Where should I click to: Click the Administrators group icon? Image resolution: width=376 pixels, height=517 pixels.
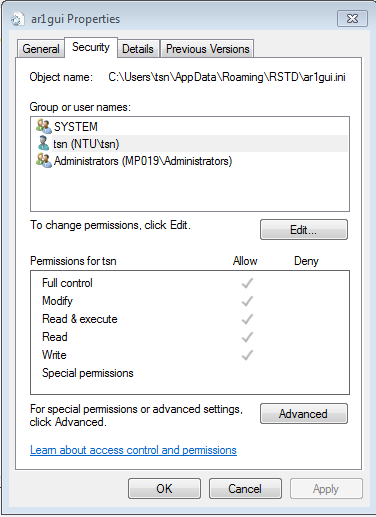point(44,161)
